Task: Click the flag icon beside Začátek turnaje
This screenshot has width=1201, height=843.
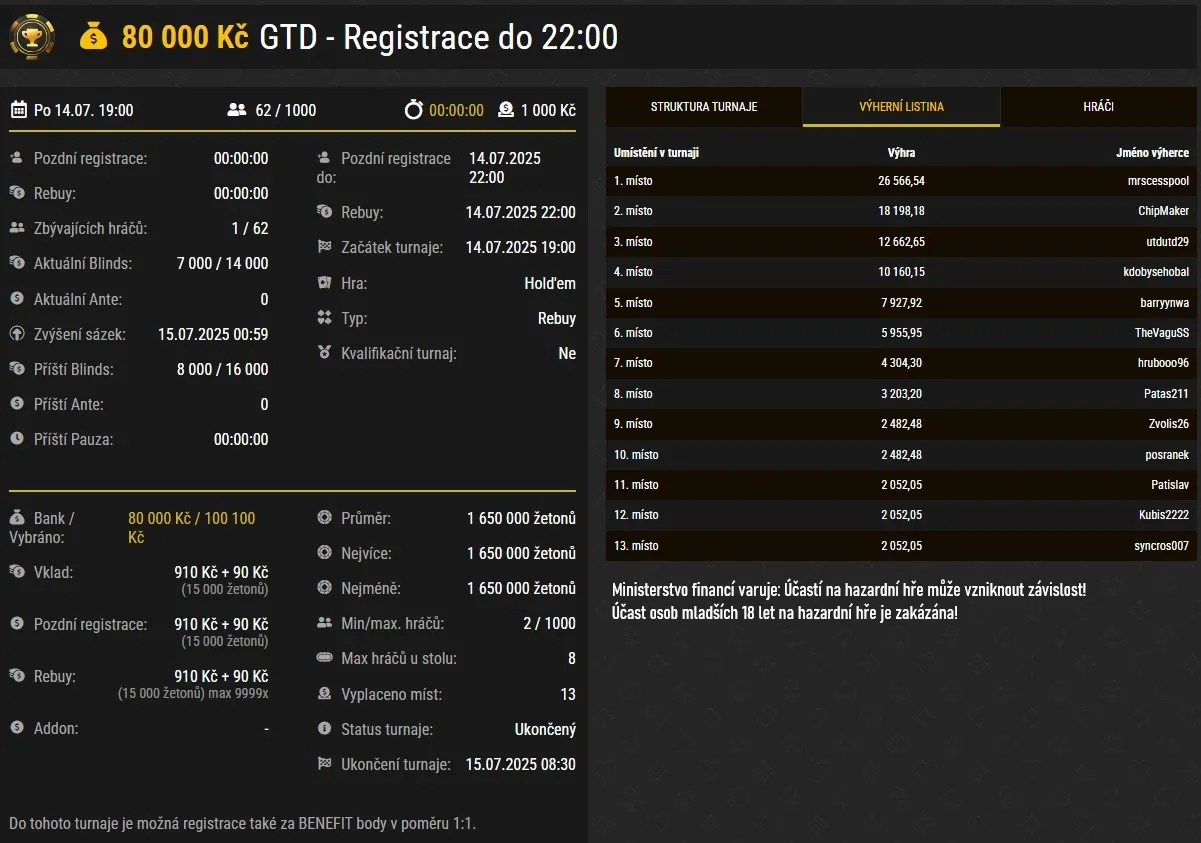Action: pos(324,247)
